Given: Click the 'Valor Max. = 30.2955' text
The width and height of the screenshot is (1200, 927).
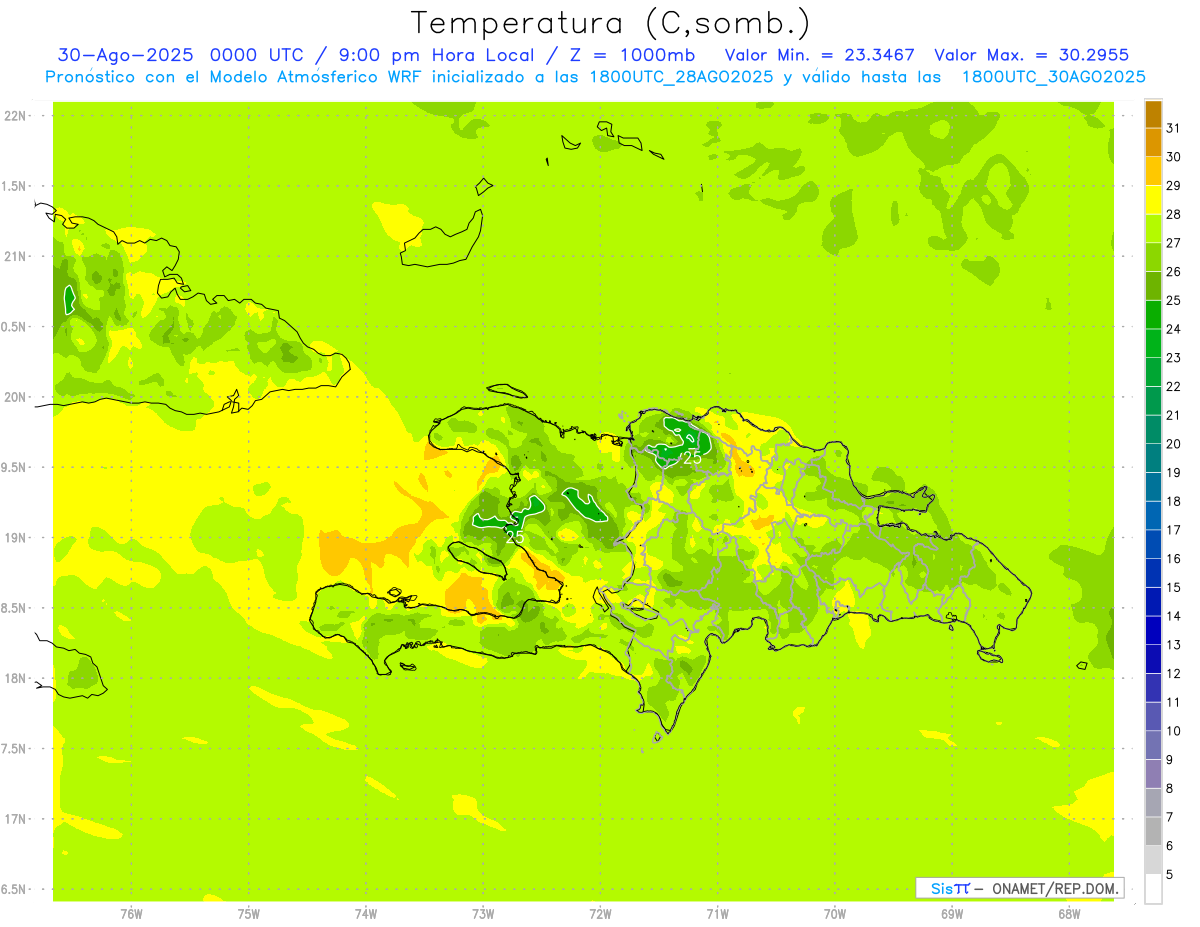Looking at the screenshot, I should (1031, 55).
